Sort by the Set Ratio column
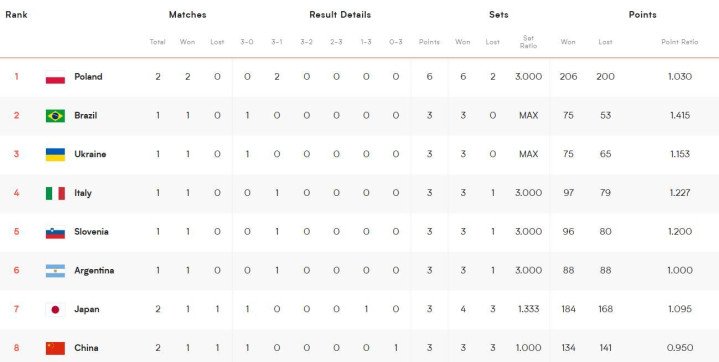 click(x=528, y=42)
